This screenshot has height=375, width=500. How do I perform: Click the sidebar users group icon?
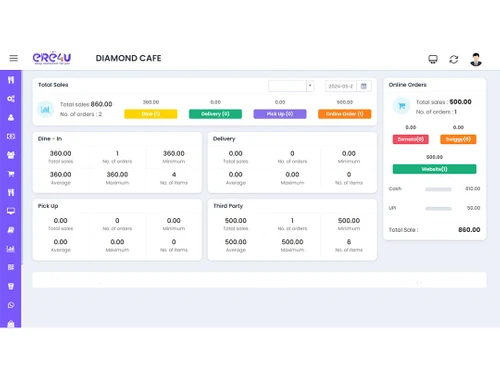11,155
